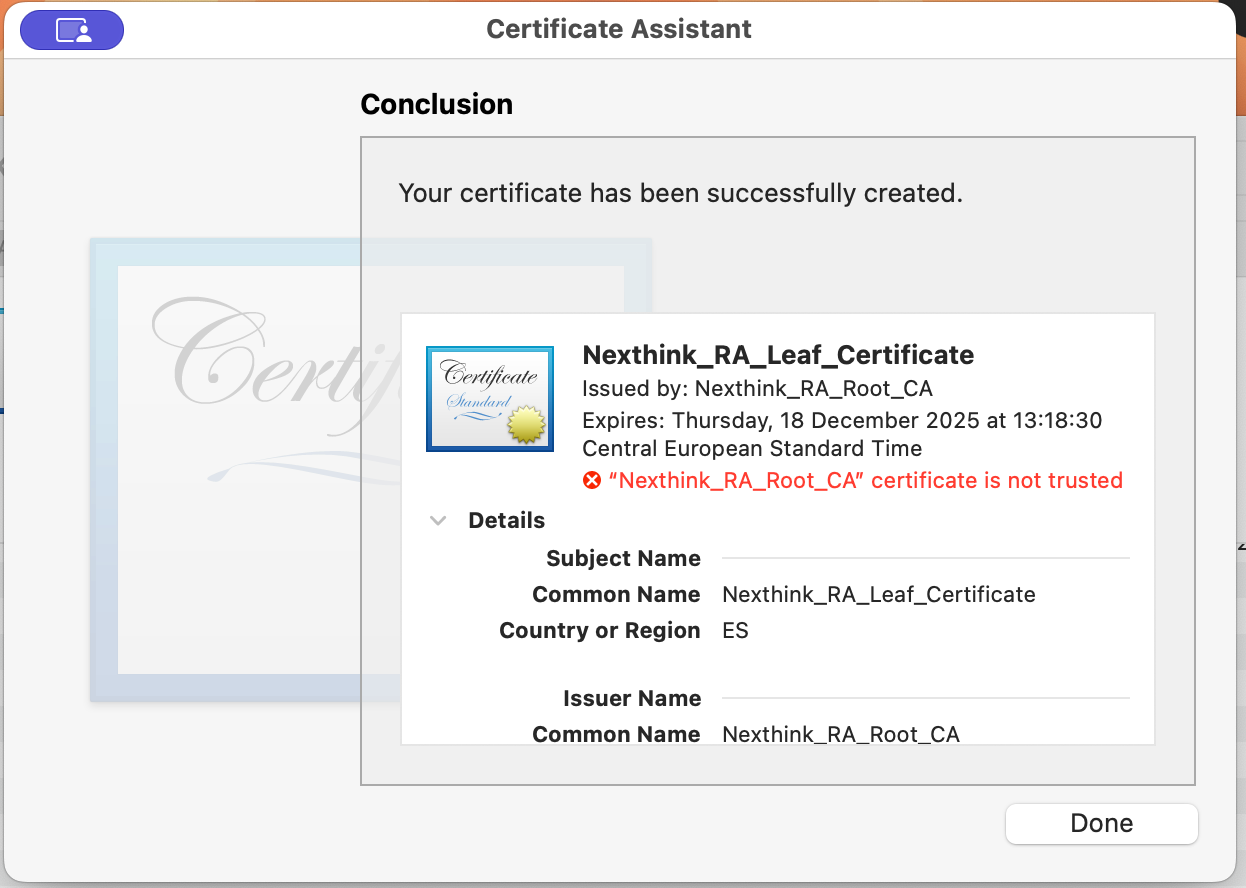Click the "successfully created" confirmation message
This screenshot has width=1246, height=888.
coord(680,193)
